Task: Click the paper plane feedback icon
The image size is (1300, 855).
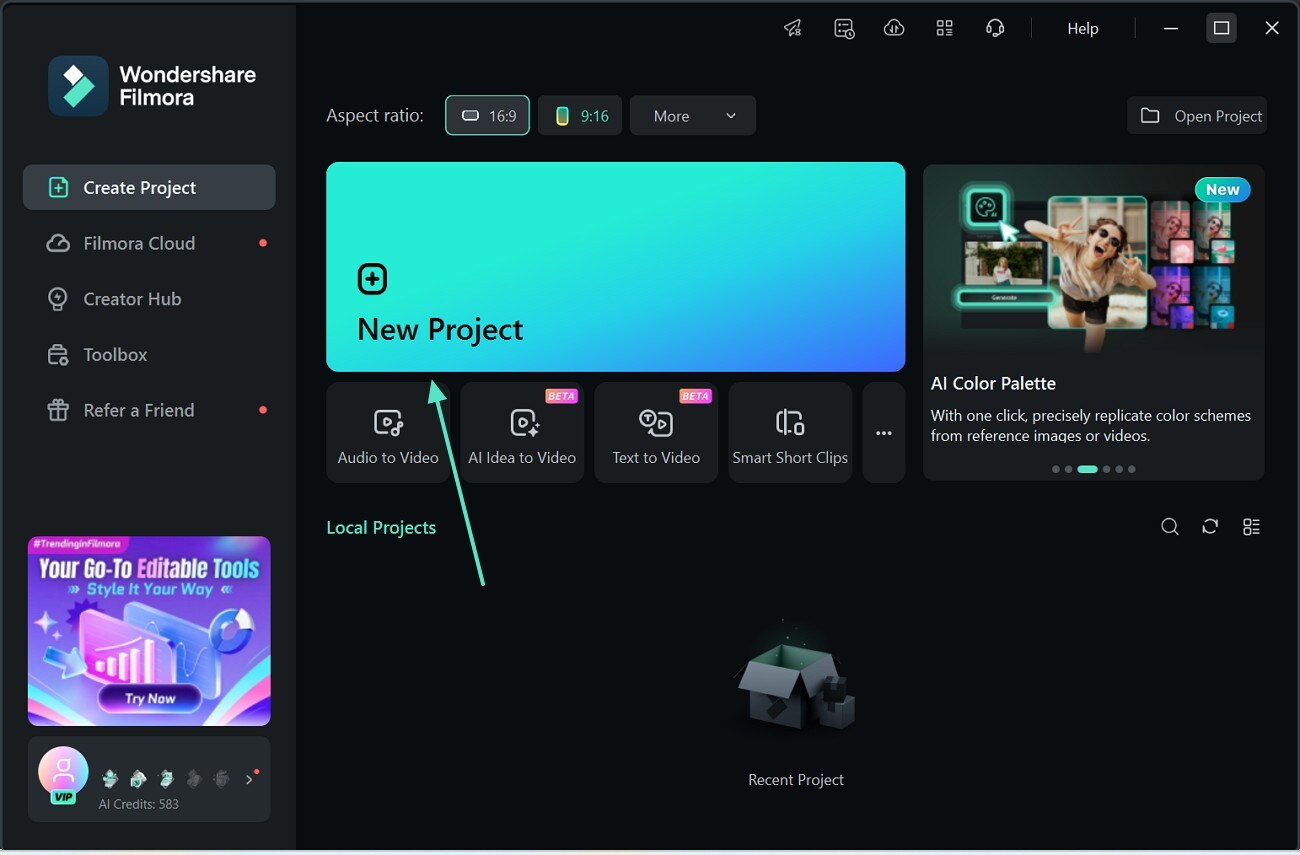Action: coord(793,28)
